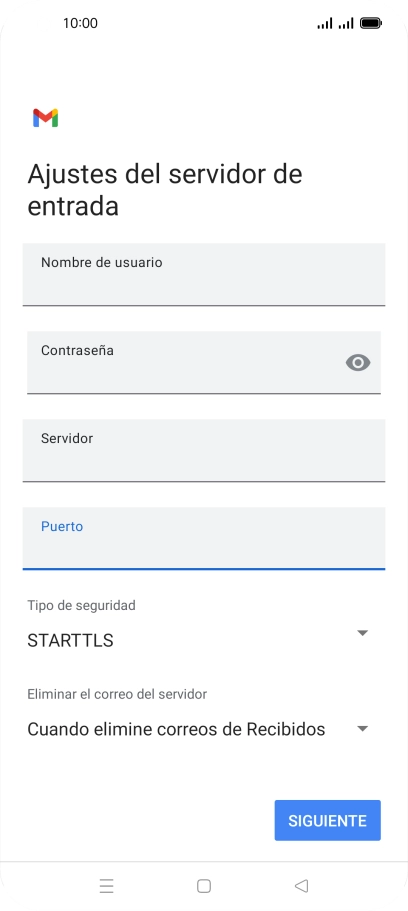
Task: Tap the first signal strength icon
Action: [x=325, y=23]
